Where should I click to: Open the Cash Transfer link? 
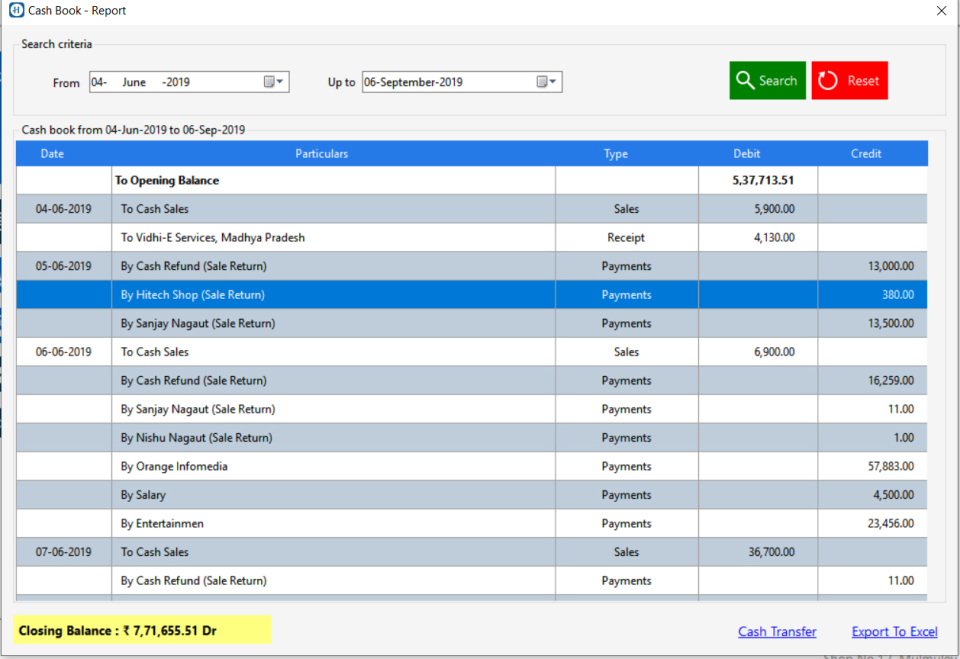[777, 631]
